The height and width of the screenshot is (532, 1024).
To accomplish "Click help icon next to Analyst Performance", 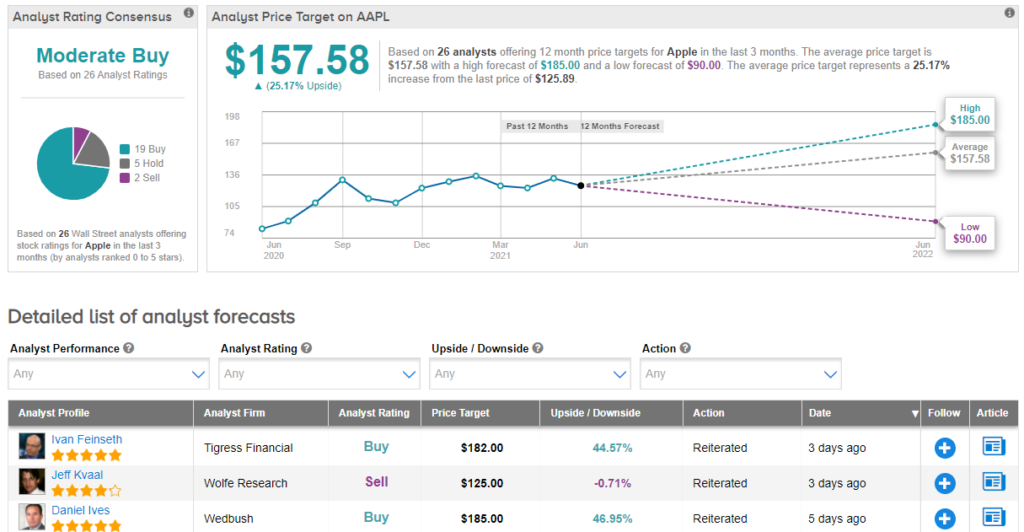I will tap(130, 349).
